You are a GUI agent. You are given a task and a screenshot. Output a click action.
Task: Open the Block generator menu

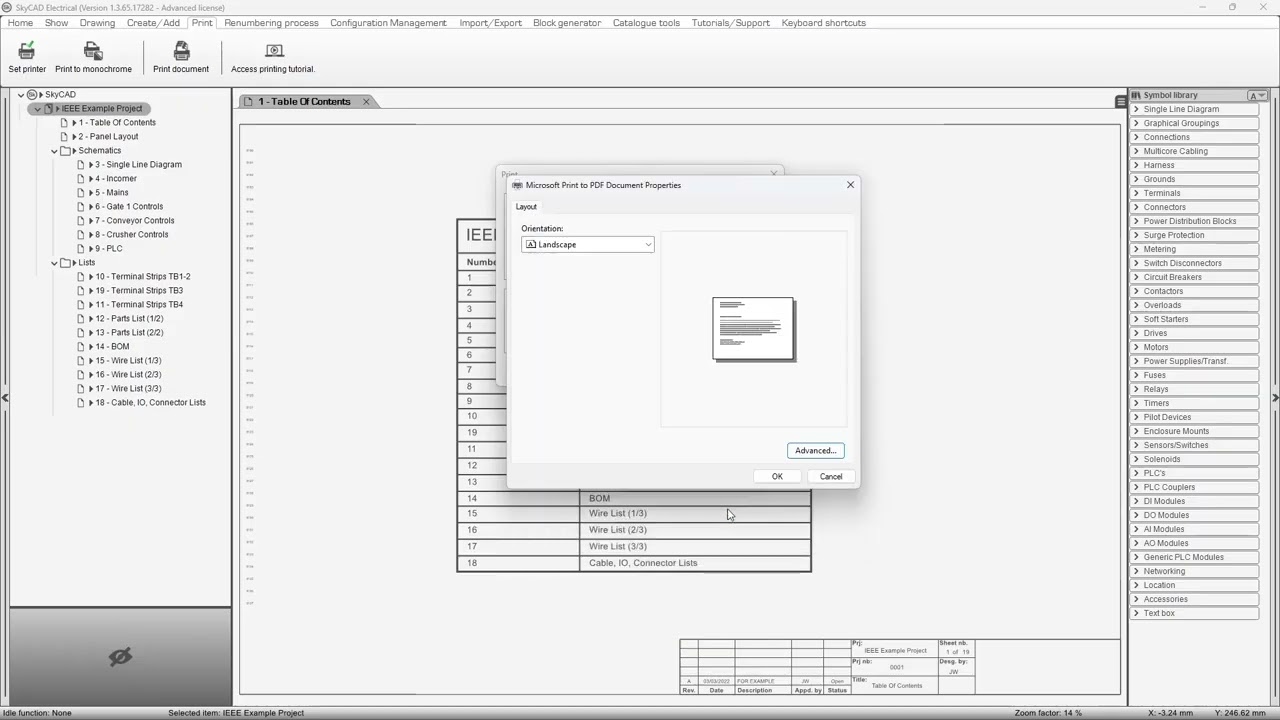(x=567, y=22)
